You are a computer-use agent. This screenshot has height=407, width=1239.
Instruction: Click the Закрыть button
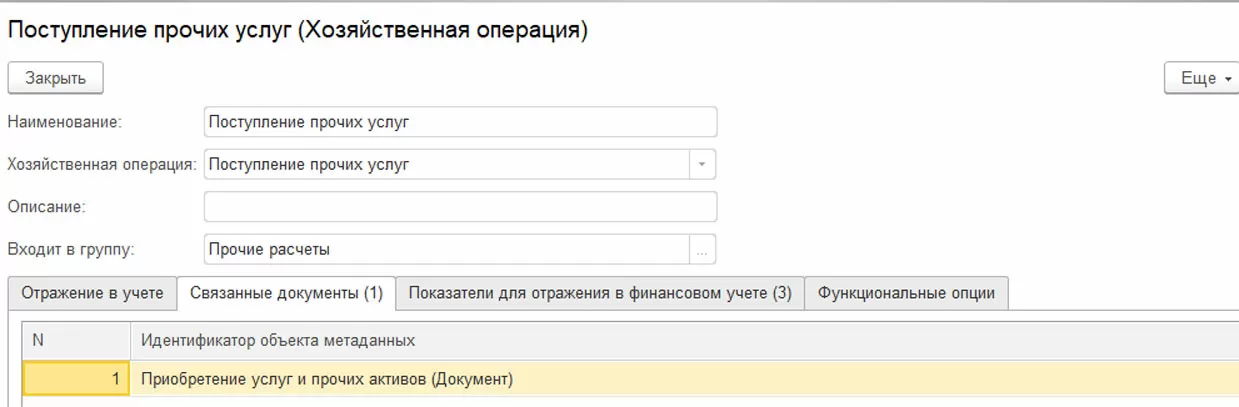[x=56, y=78]
